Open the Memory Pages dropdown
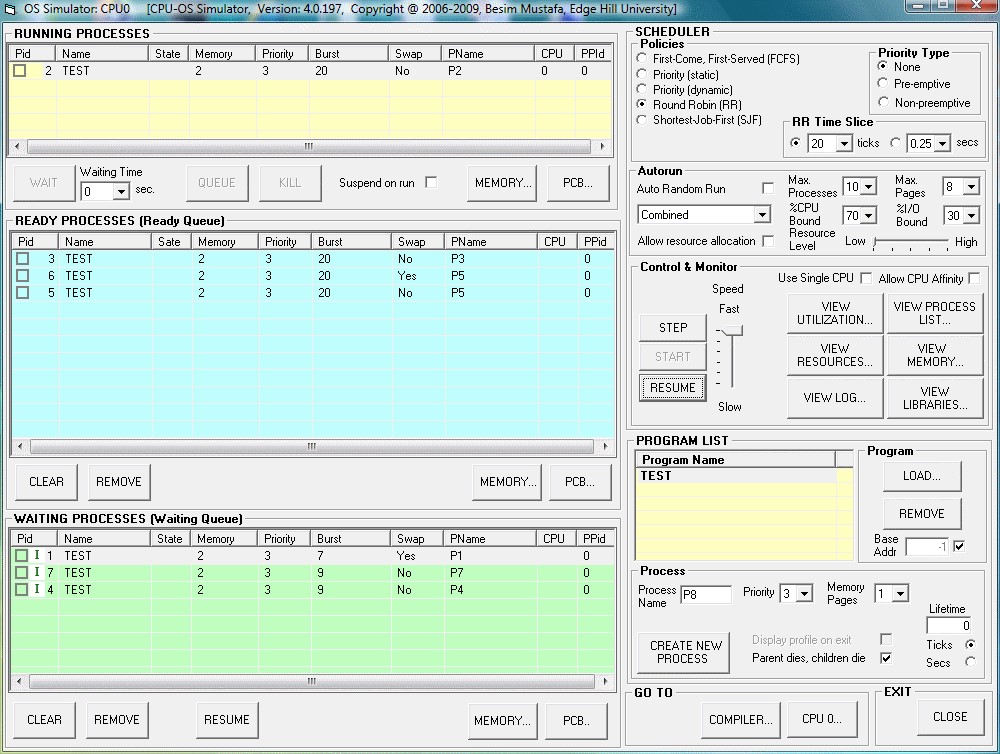This screenshot has height=754, width=1000. (900, 594)
